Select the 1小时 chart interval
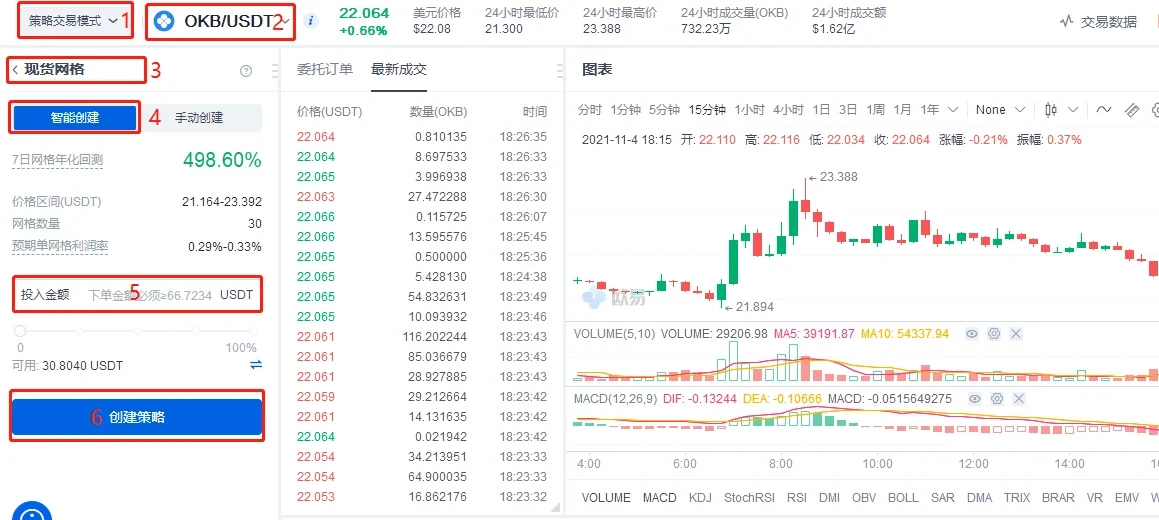The height and width of the screenshot is (520, 1159). [x=749, y=110]
